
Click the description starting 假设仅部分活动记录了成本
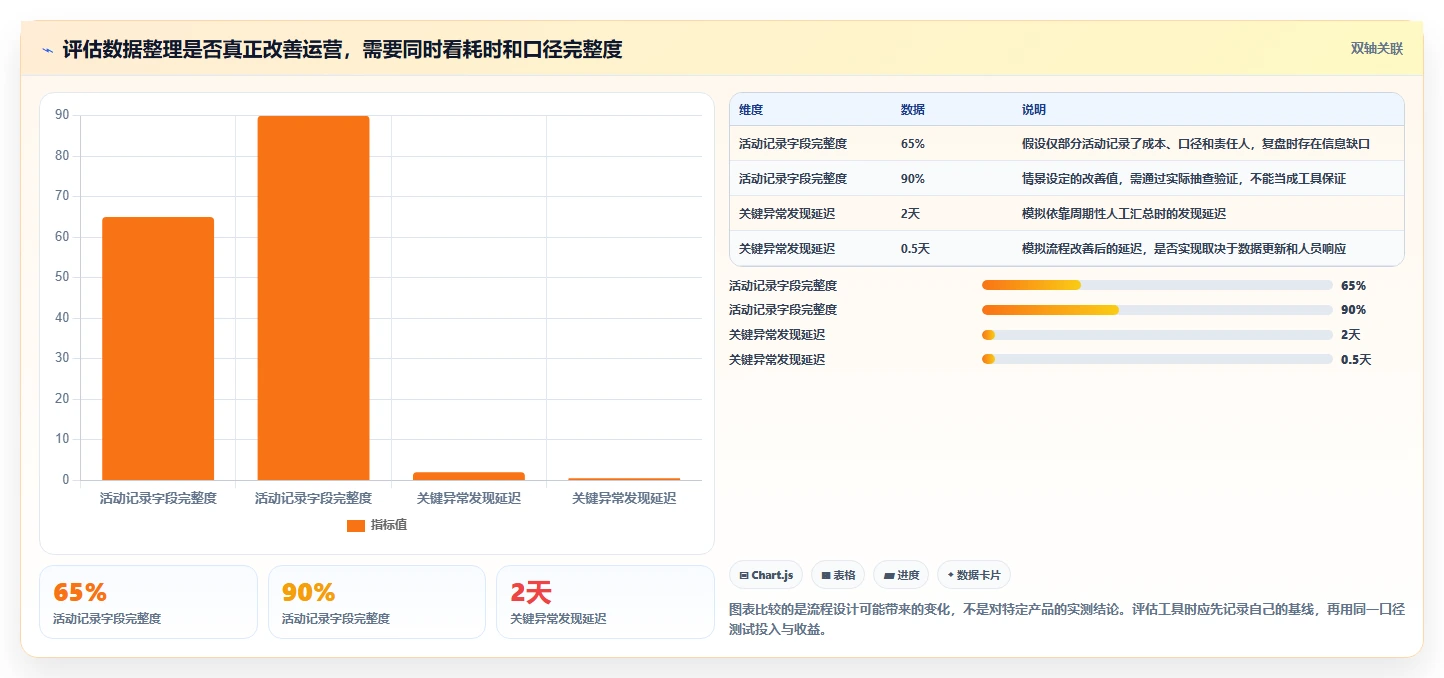coord(1196,144)
